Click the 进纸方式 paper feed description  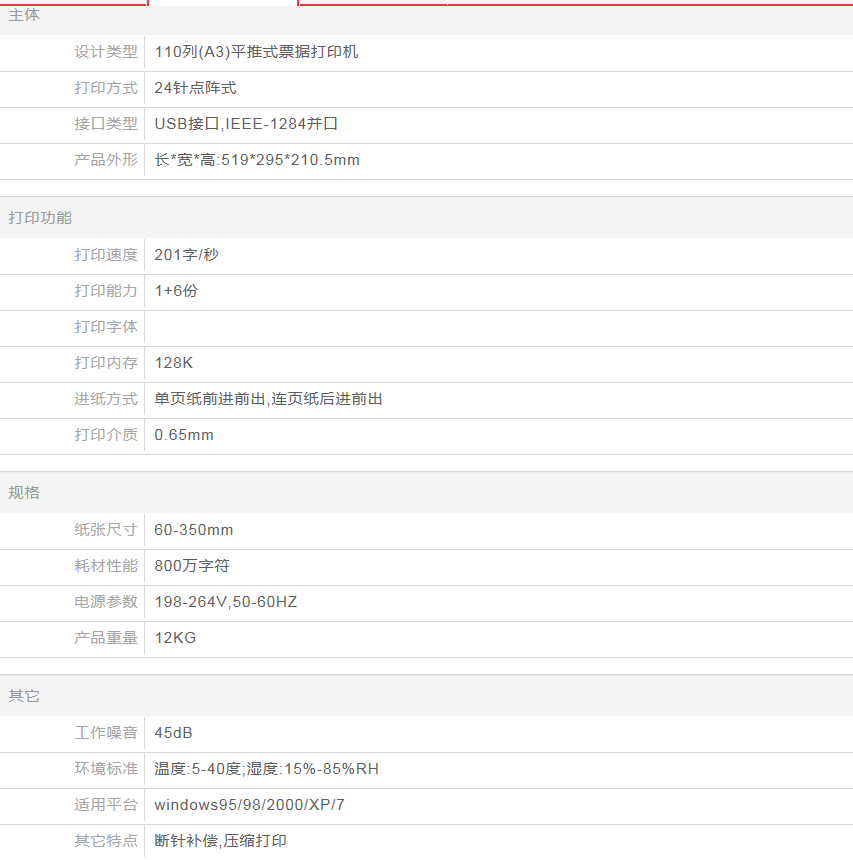tap(268, 399)
